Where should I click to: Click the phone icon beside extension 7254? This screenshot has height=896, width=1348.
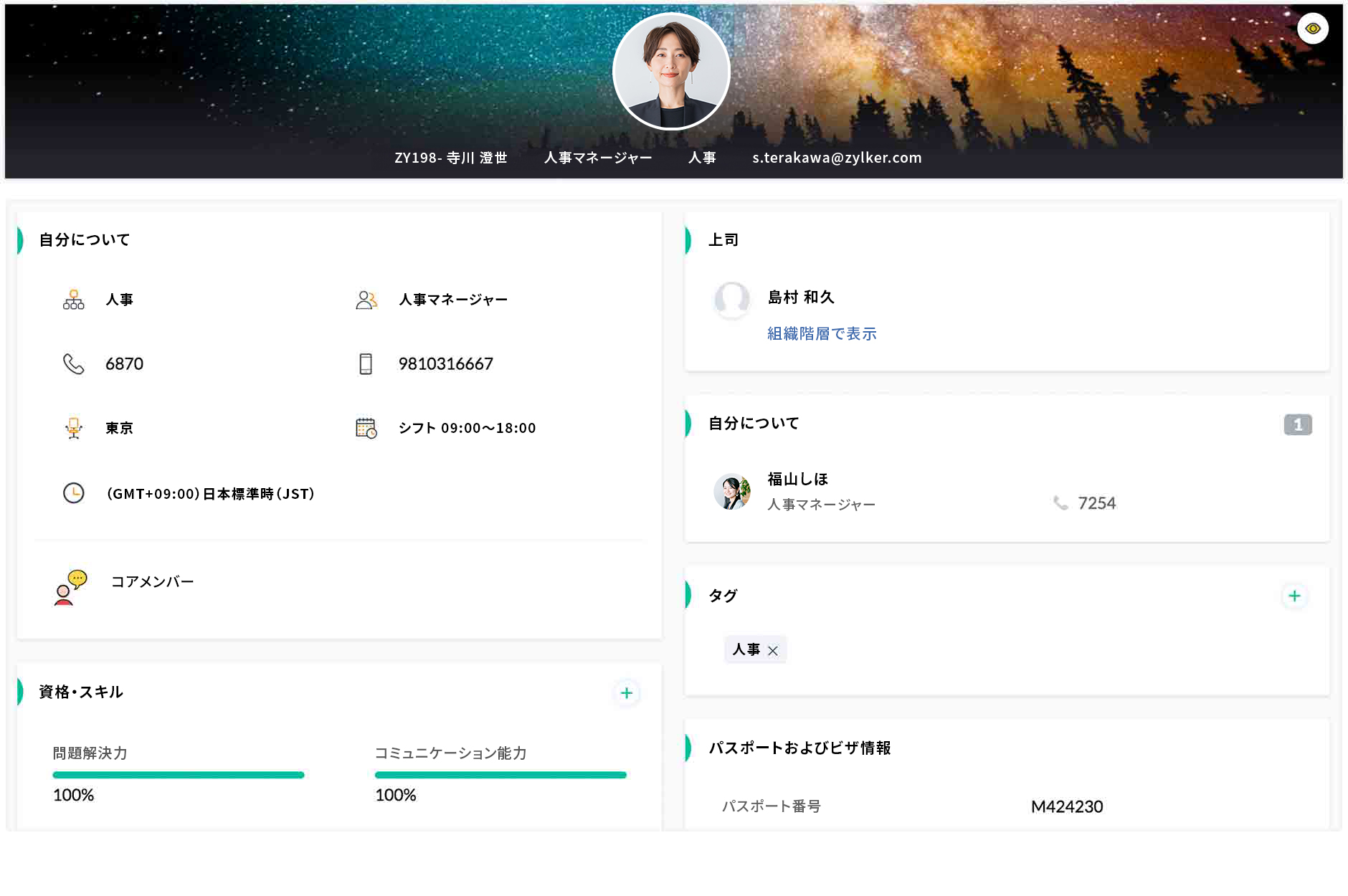click(x=1061, y=503)
